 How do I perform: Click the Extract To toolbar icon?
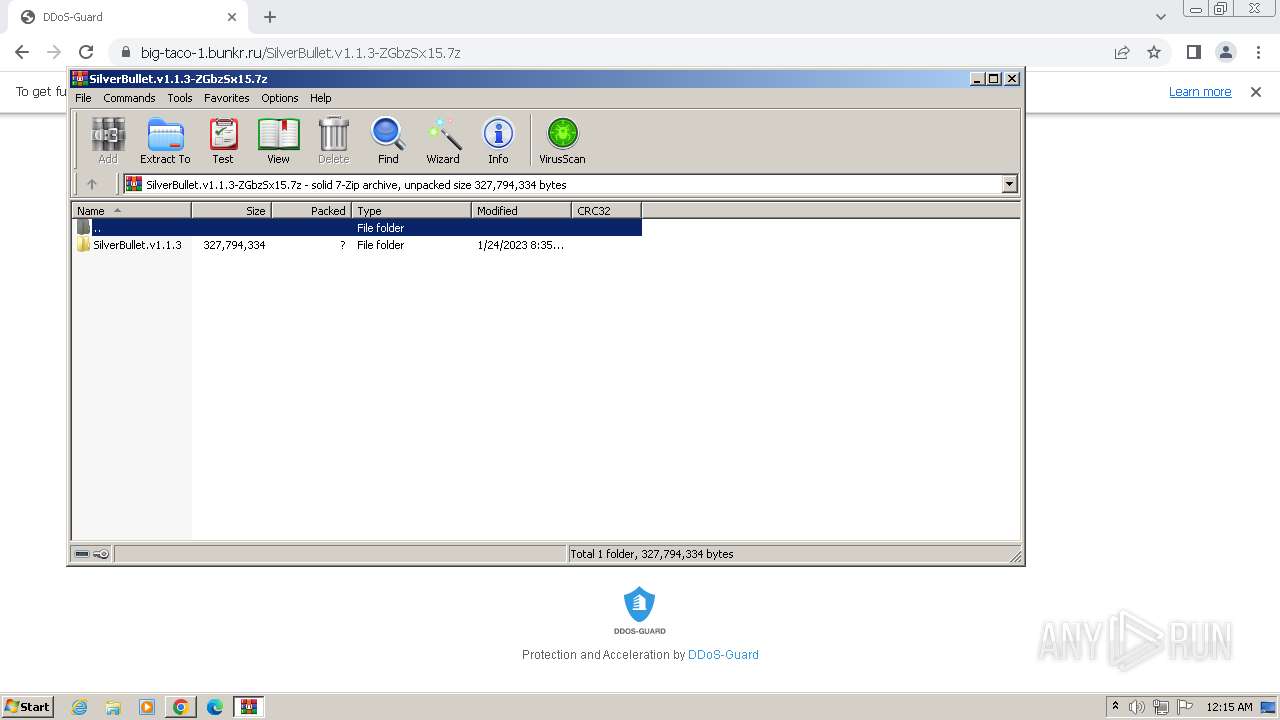pos(165,140)
